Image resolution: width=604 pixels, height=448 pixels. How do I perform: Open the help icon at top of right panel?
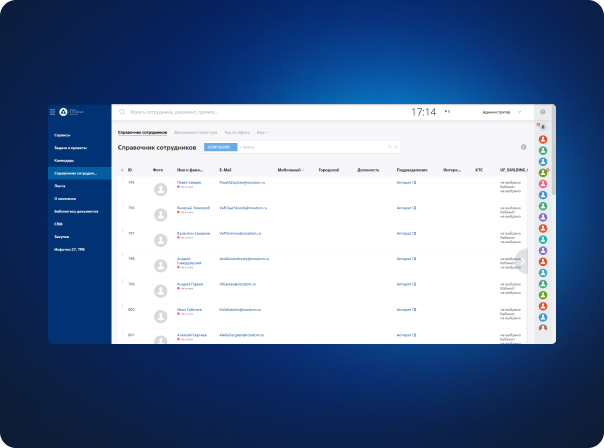(543, 113)
